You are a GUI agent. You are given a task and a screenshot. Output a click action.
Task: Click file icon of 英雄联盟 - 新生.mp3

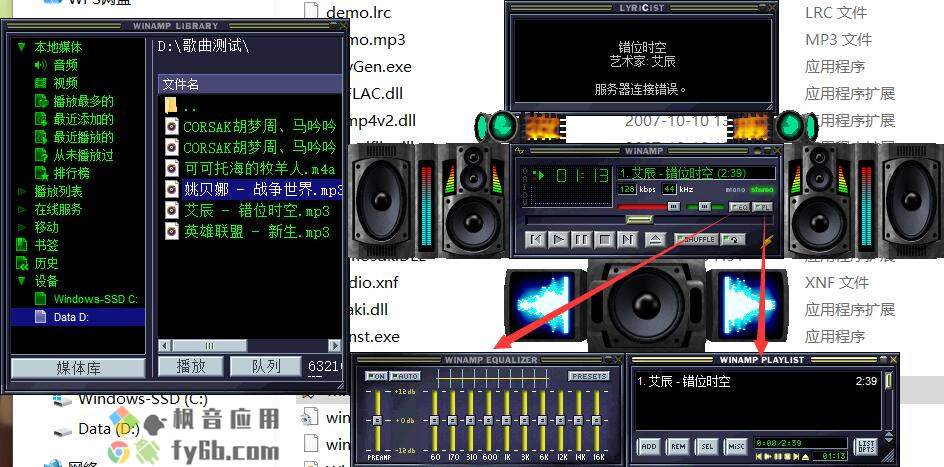pos(172,231)
